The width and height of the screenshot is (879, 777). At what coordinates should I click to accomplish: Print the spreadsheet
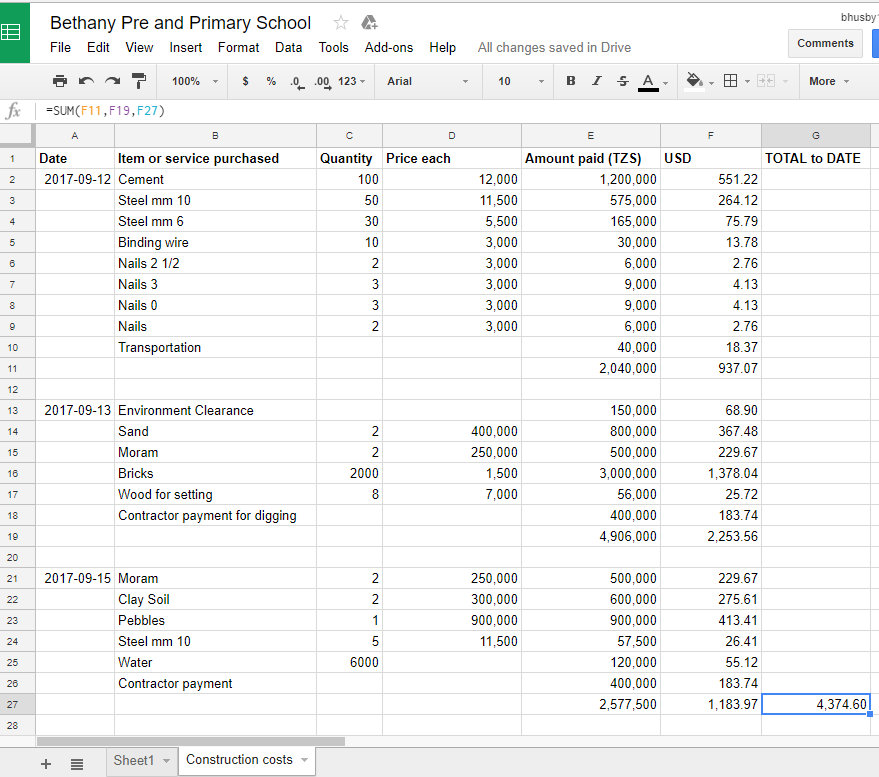click(x=60, y=81)
